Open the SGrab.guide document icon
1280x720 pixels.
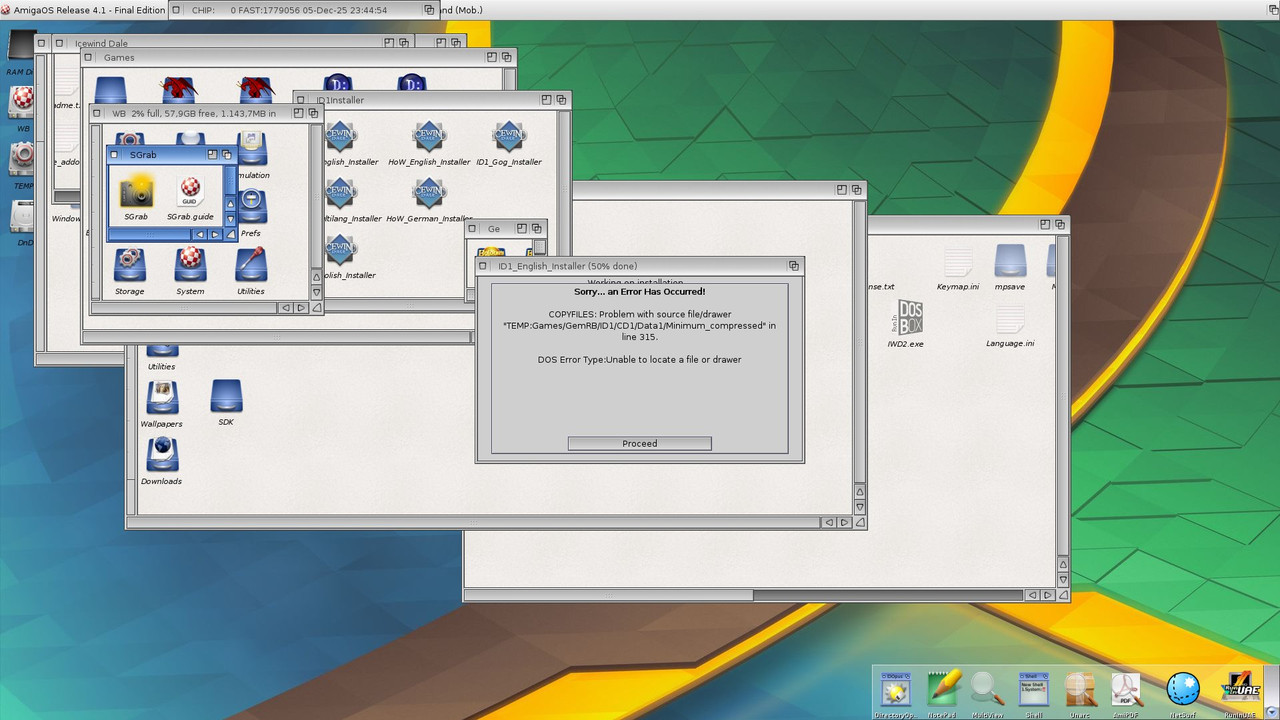pos(190,192)
